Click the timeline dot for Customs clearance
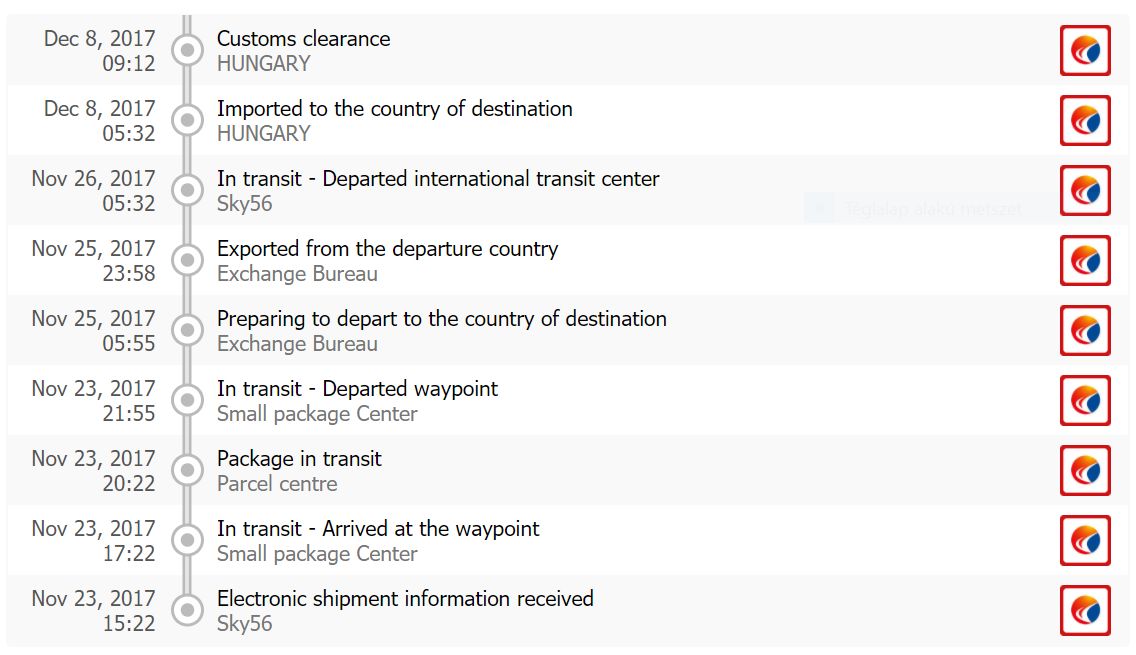 click(x=187, y=50)
